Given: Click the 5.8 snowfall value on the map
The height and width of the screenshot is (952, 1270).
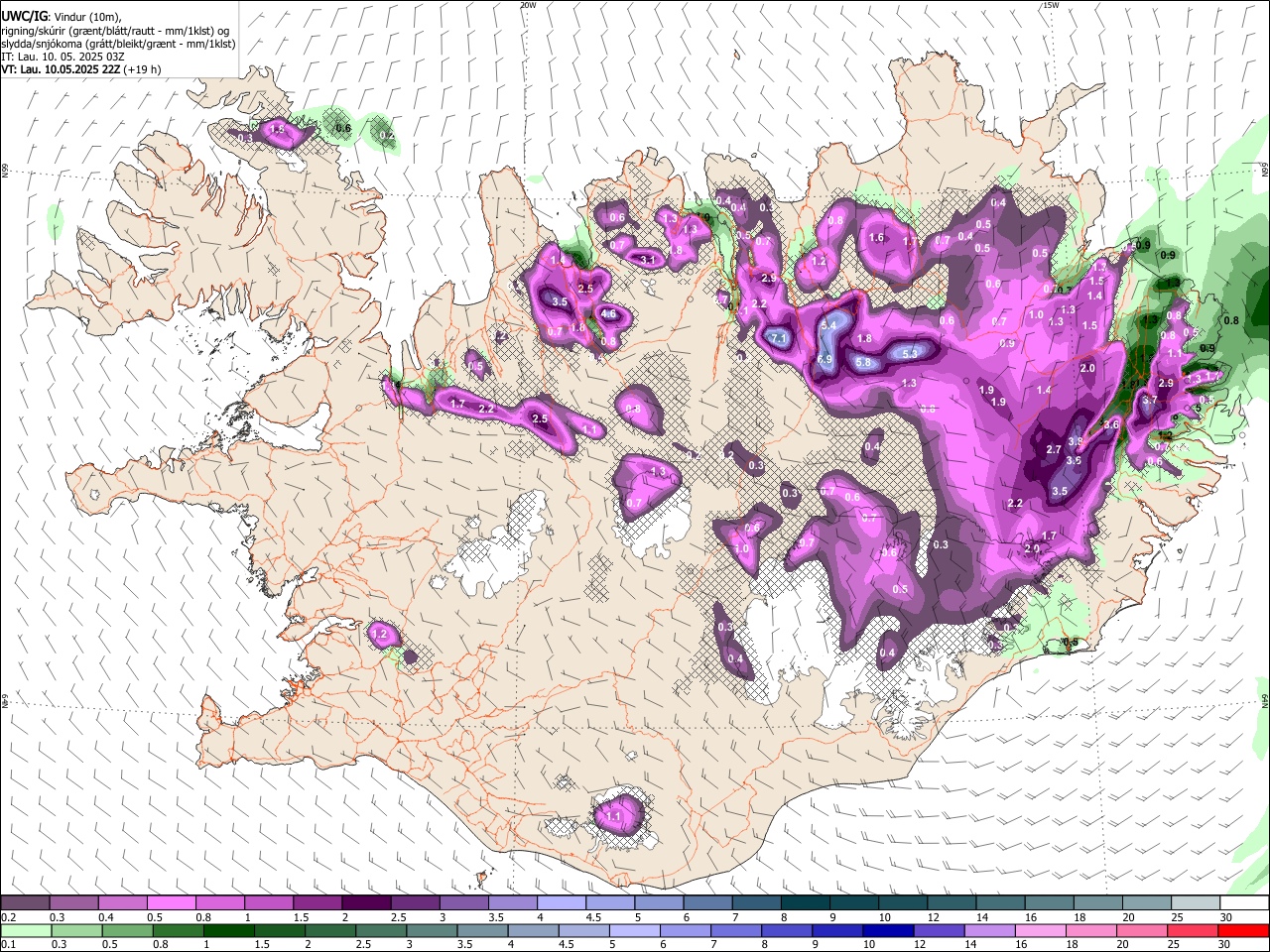Looking at the screenshot, I should pos(863,363).
